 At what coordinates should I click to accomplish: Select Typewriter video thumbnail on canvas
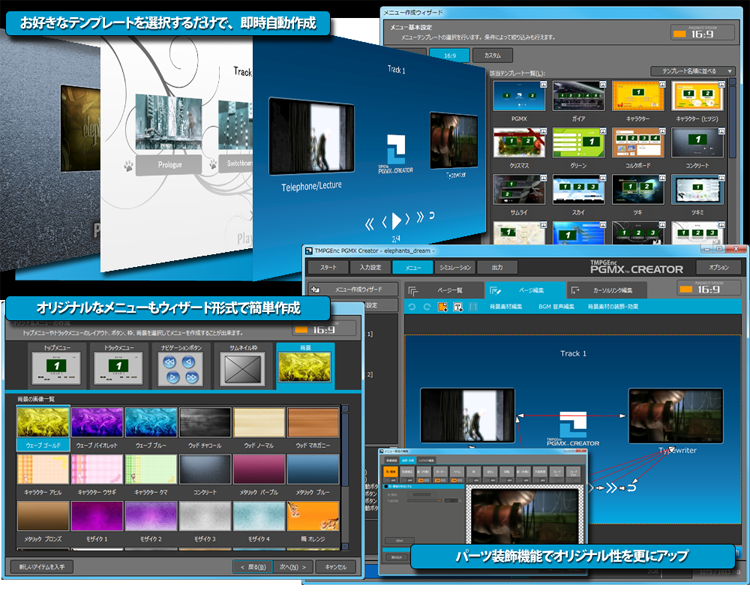[675, 416]
